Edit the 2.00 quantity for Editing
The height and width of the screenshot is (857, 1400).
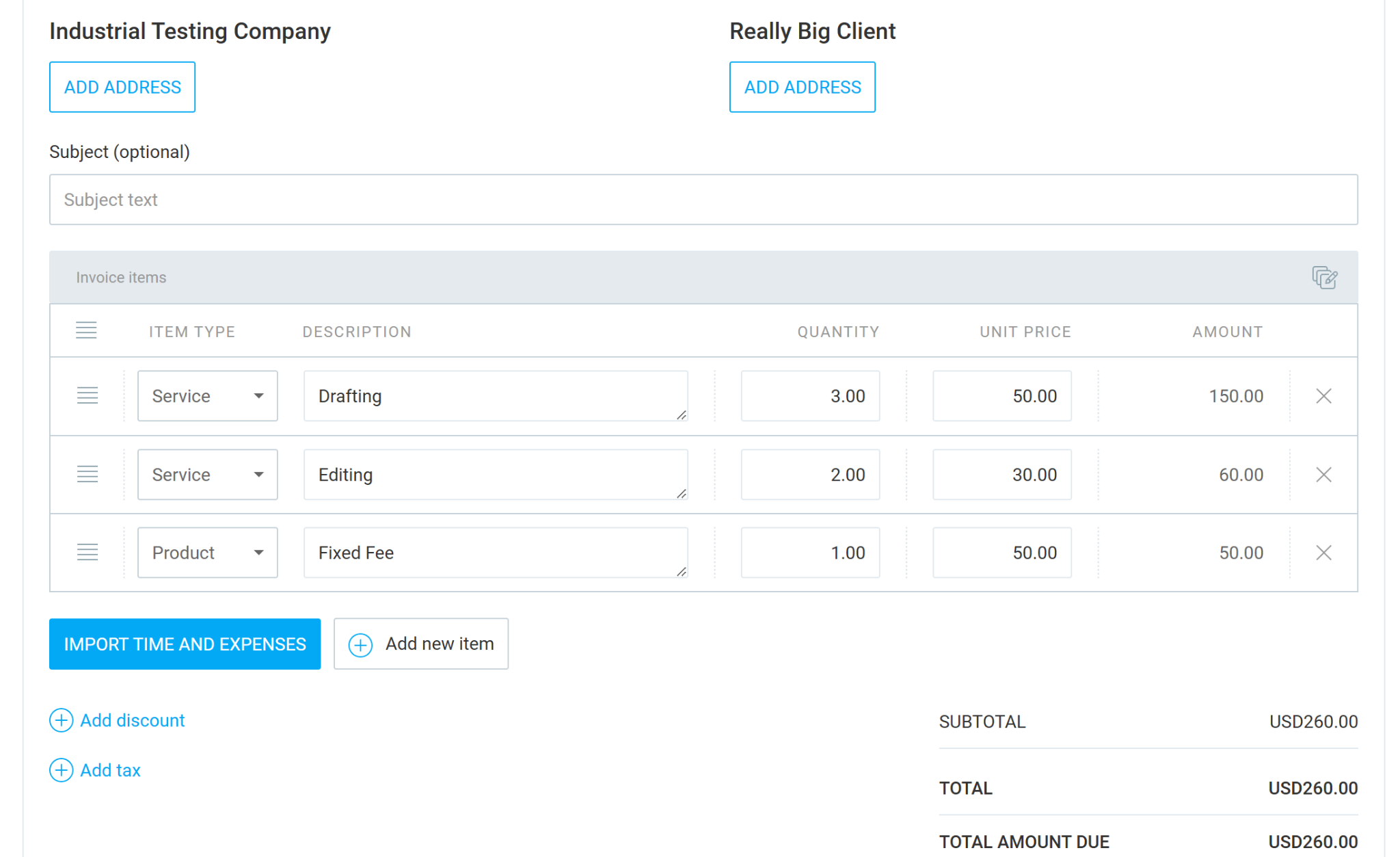pyautogui.click(x=810, y=475)
